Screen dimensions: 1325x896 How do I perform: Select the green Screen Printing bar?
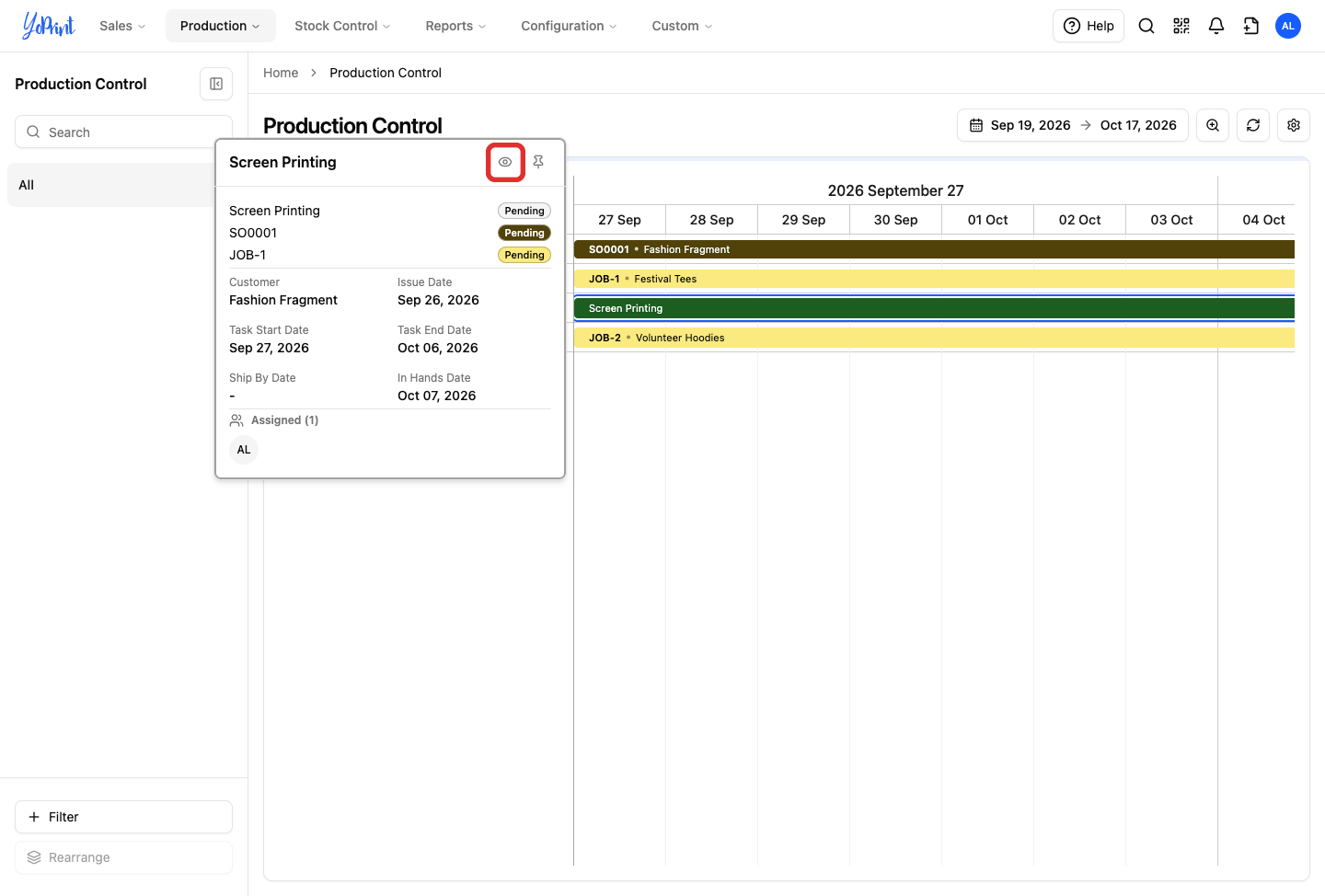[x=934, y=308]
